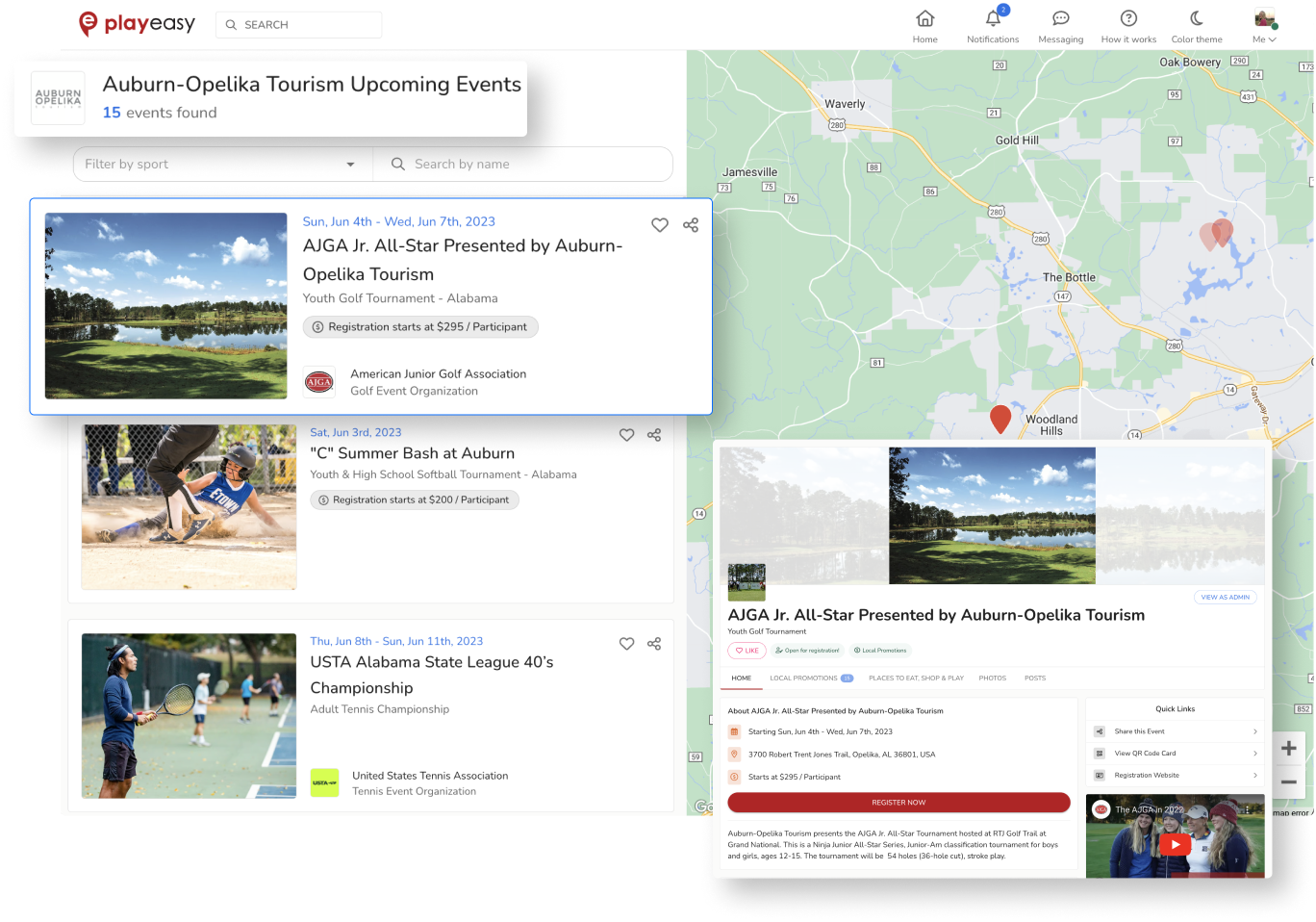This screenshot has width=1316, height=922.
Task: Click the View as Admin button
Action: (1225, 598)
